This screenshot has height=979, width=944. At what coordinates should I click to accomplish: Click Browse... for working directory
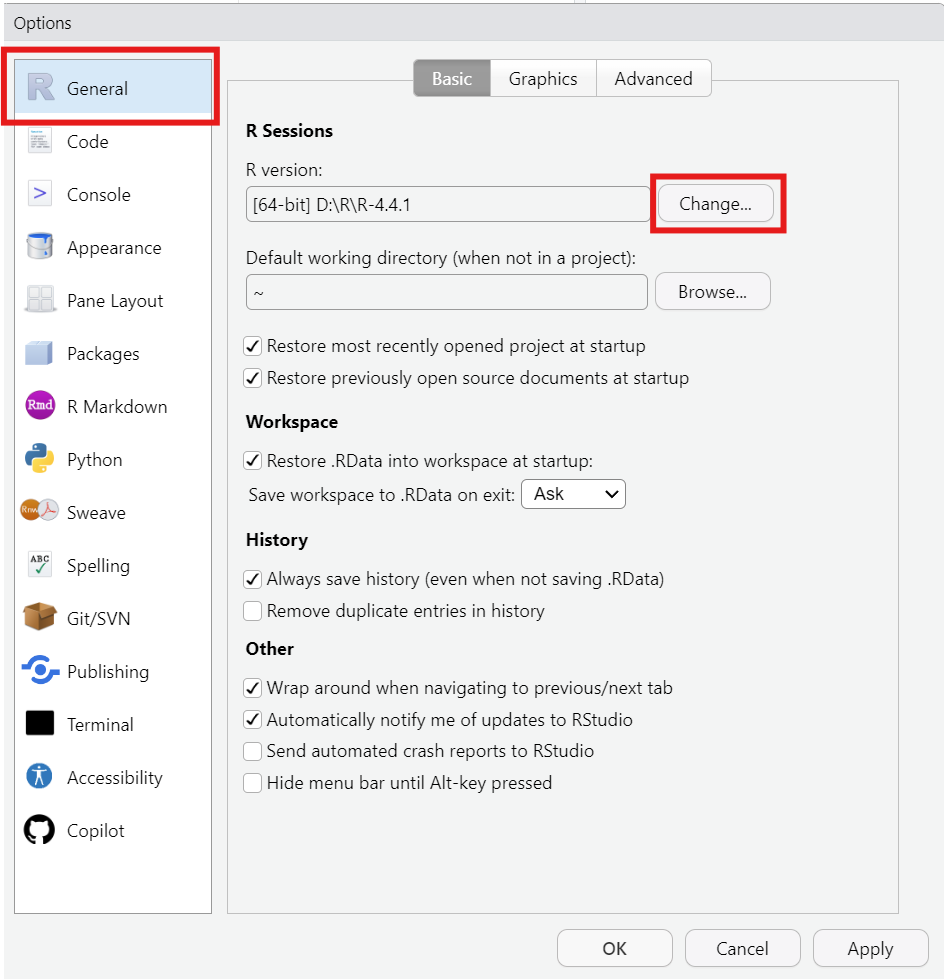(712, 292)
